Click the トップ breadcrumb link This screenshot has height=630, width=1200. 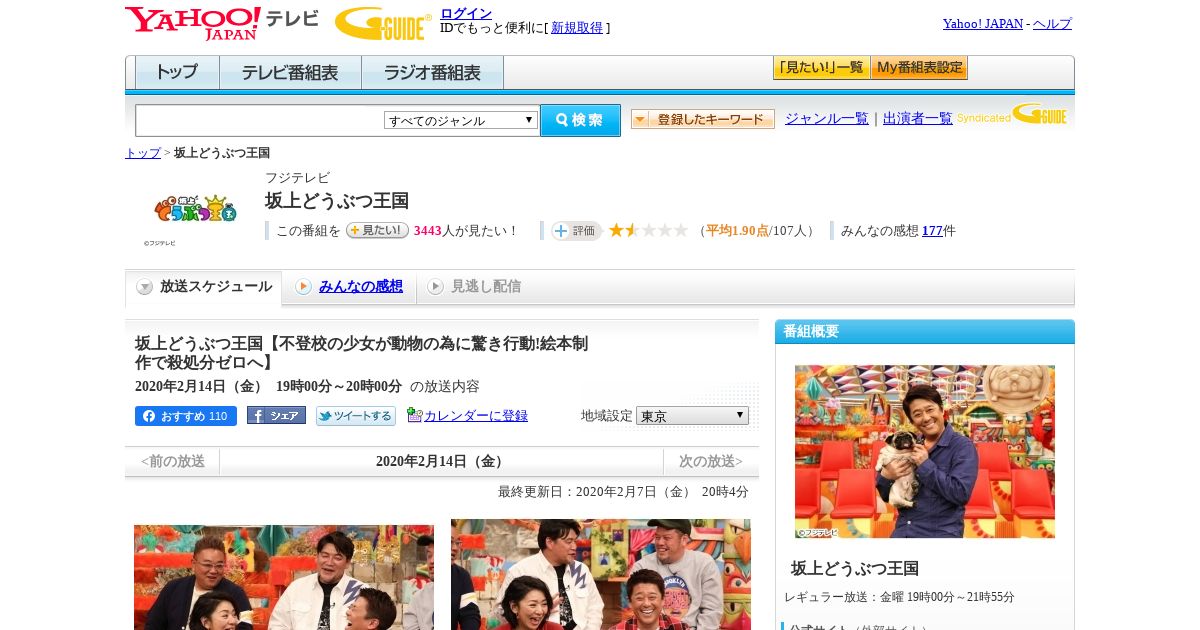click(142, 153)
